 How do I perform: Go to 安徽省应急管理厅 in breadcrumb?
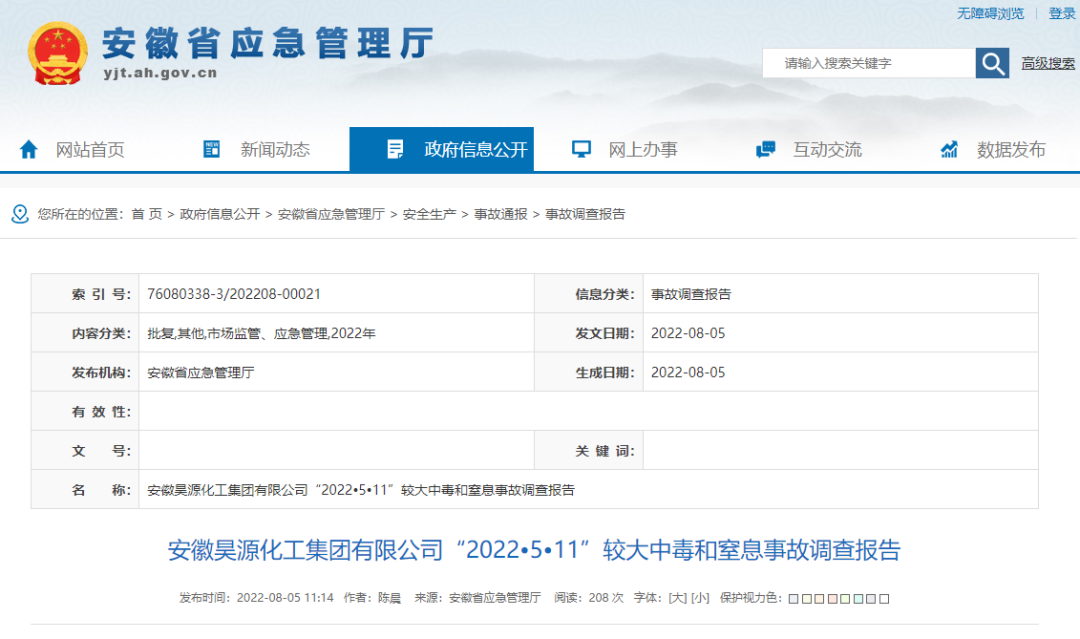[x=331, y=214]
